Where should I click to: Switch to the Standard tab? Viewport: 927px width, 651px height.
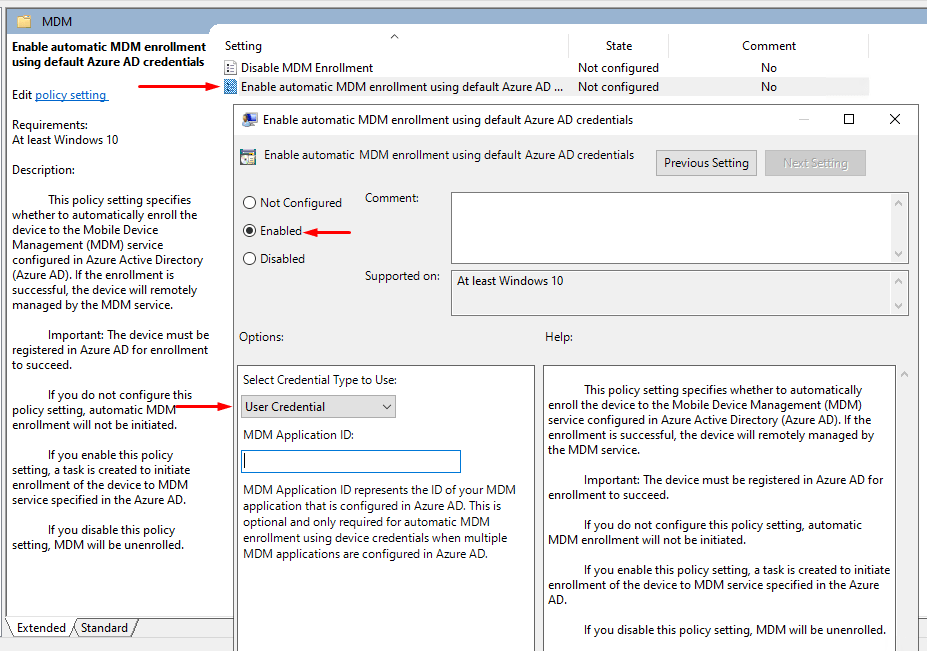104,628
